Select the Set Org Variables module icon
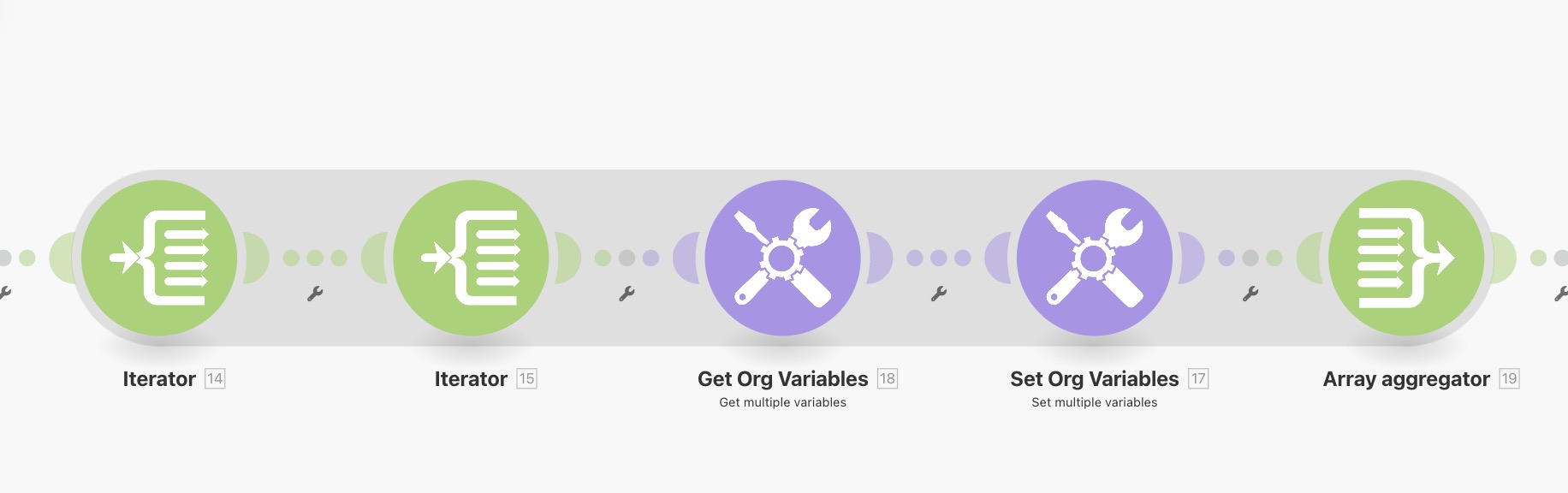This screenshot has height=493, width=1568. [x=1094, y=258]
